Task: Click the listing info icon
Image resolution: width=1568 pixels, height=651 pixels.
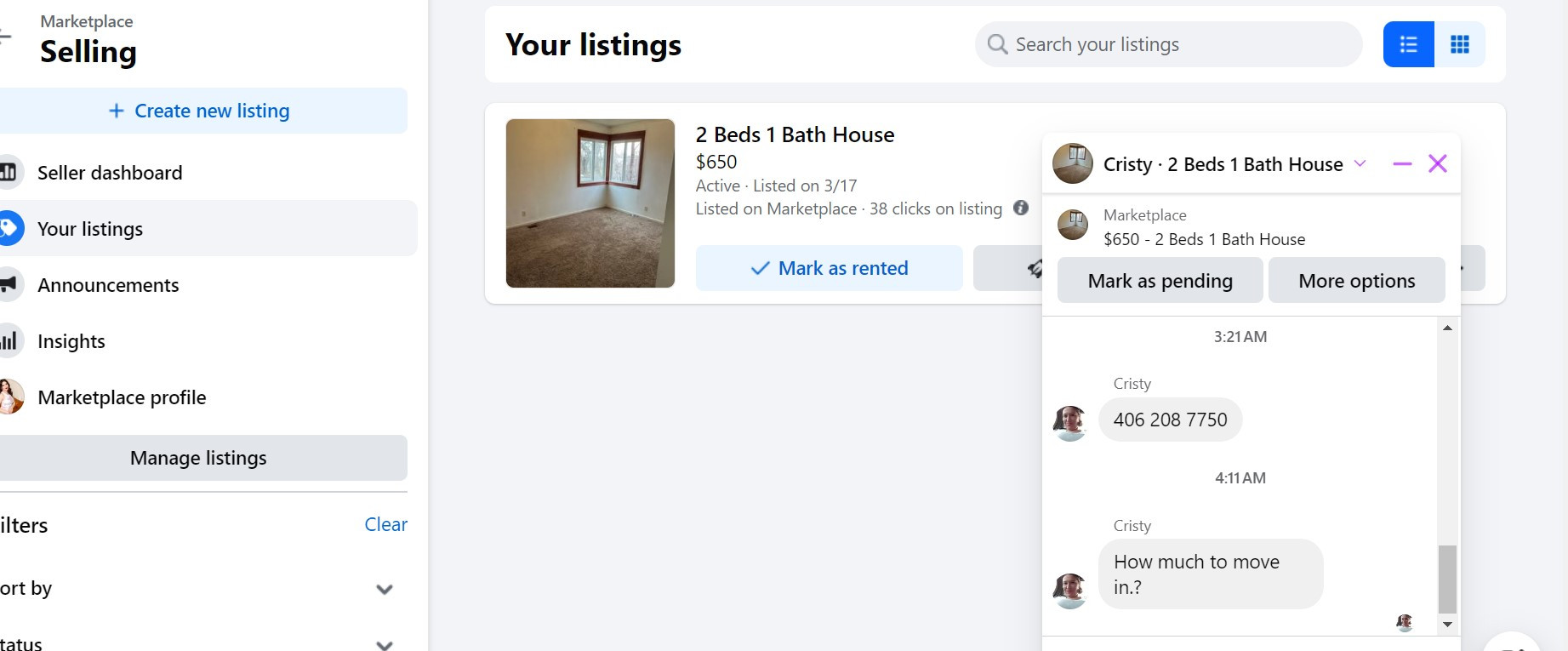Action: click(1021, 208)
